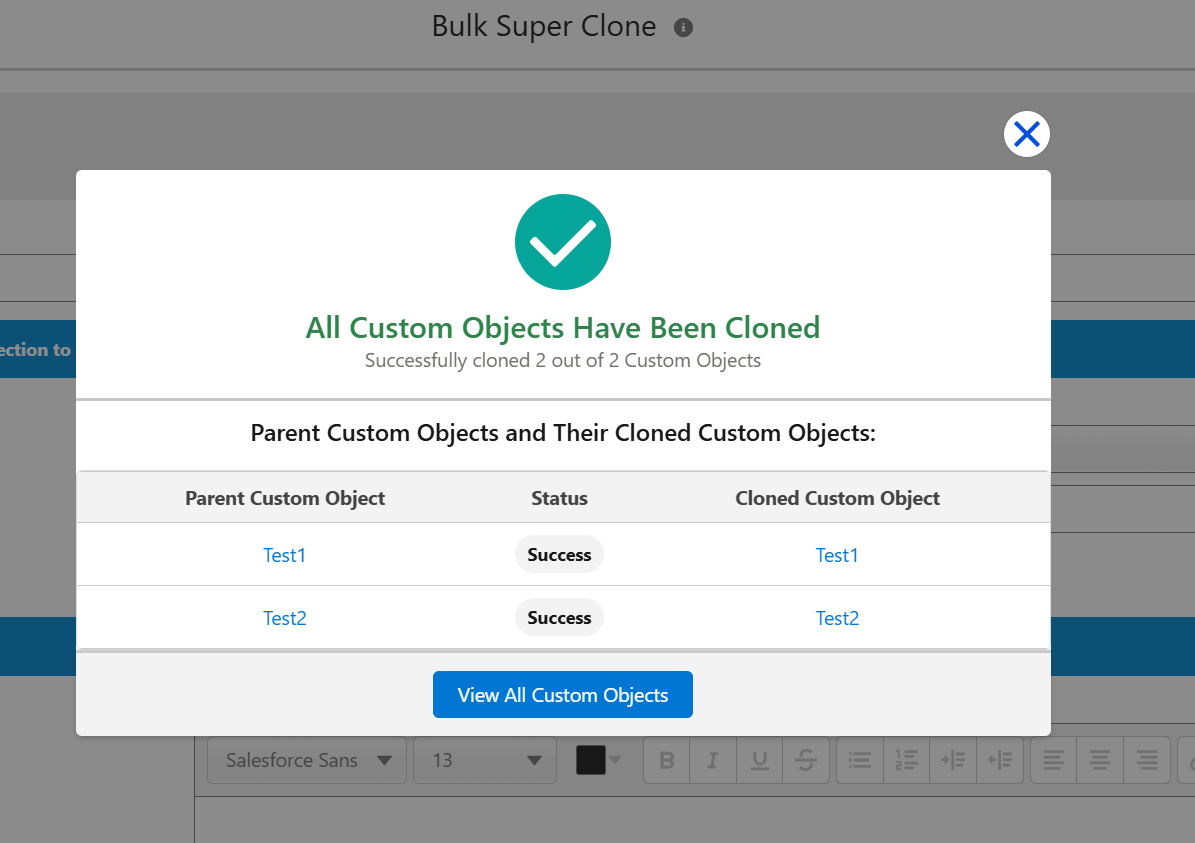Increase the paragraph indent
The width and height of the screenshot is (1195, 843).
point(953,760)
